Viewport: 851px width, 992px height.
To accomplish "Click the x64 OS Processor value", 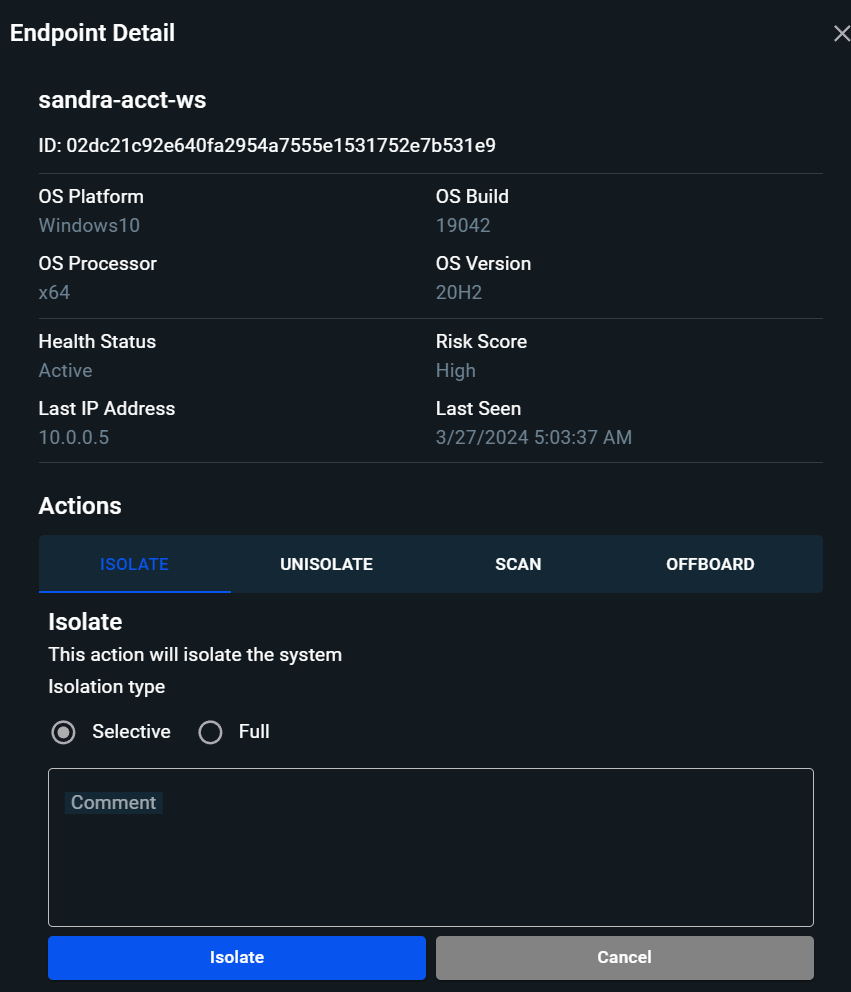I will 54,293.
